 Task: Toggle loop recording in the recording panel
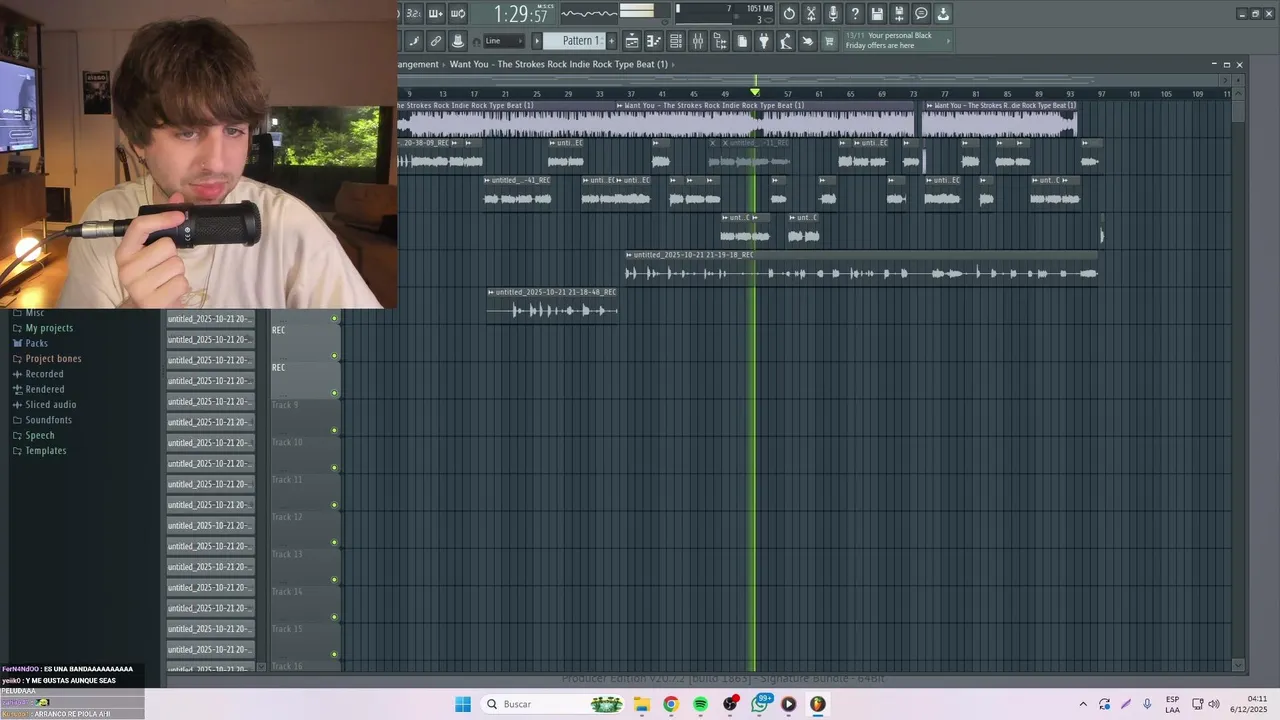click(x=457, y=14)
